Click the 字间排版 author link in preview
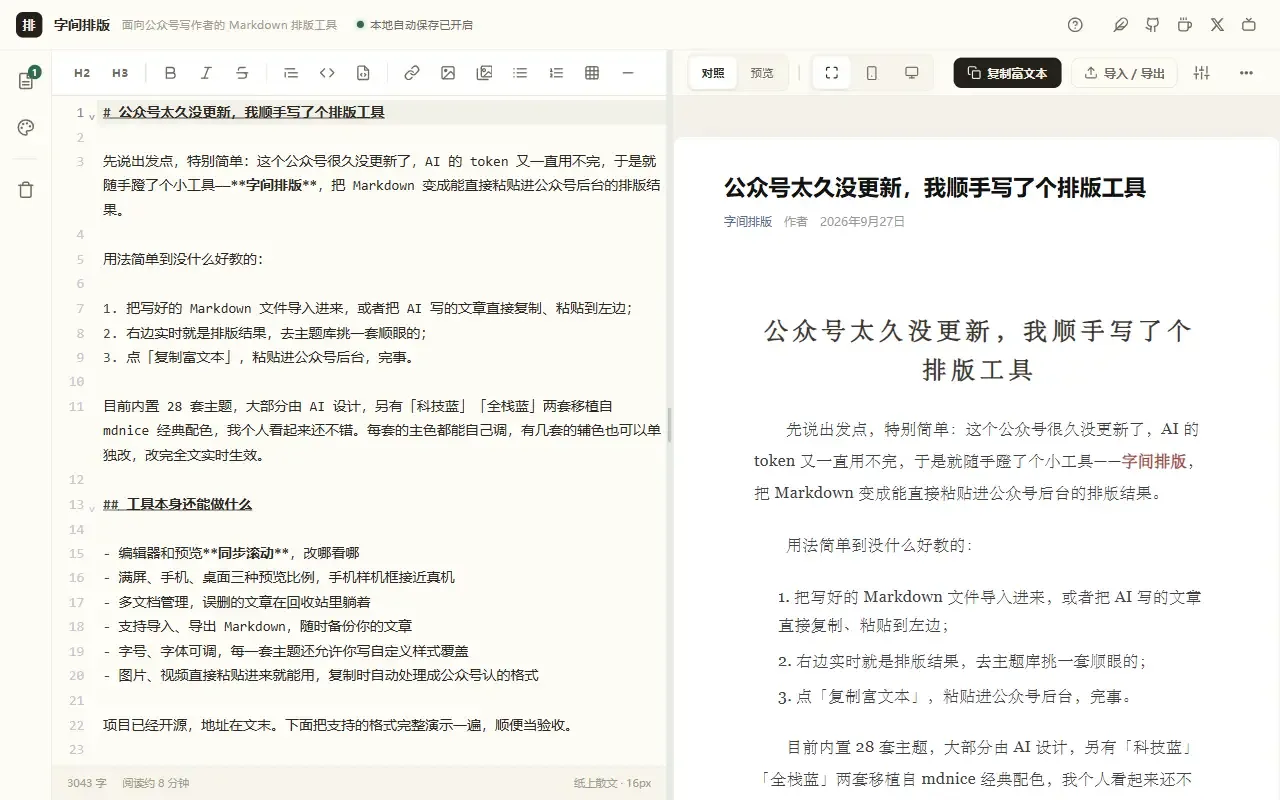This screenshot has width=1280, height=800. 748,222
